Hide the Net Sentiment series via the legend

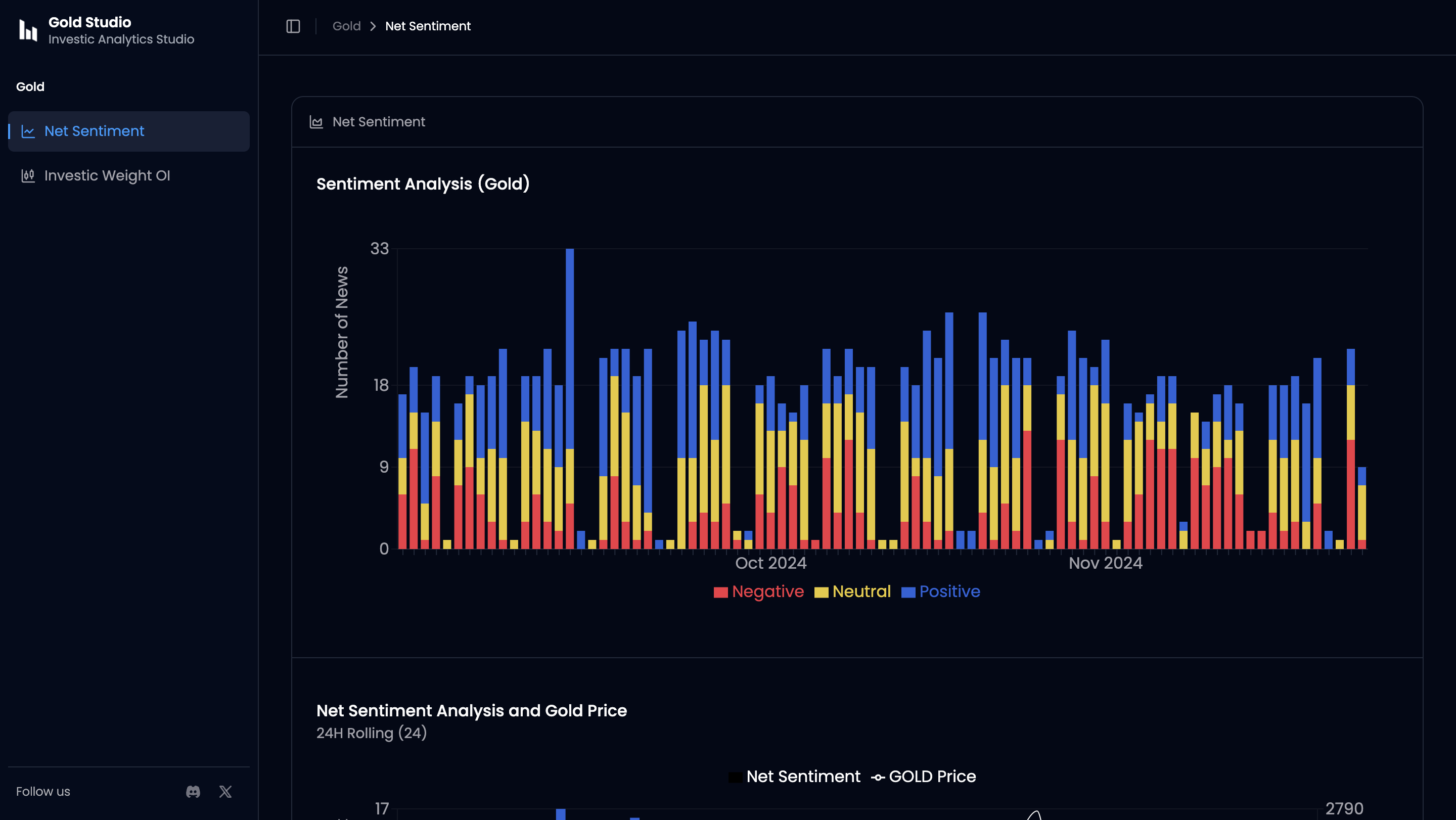tap(803, 777)
